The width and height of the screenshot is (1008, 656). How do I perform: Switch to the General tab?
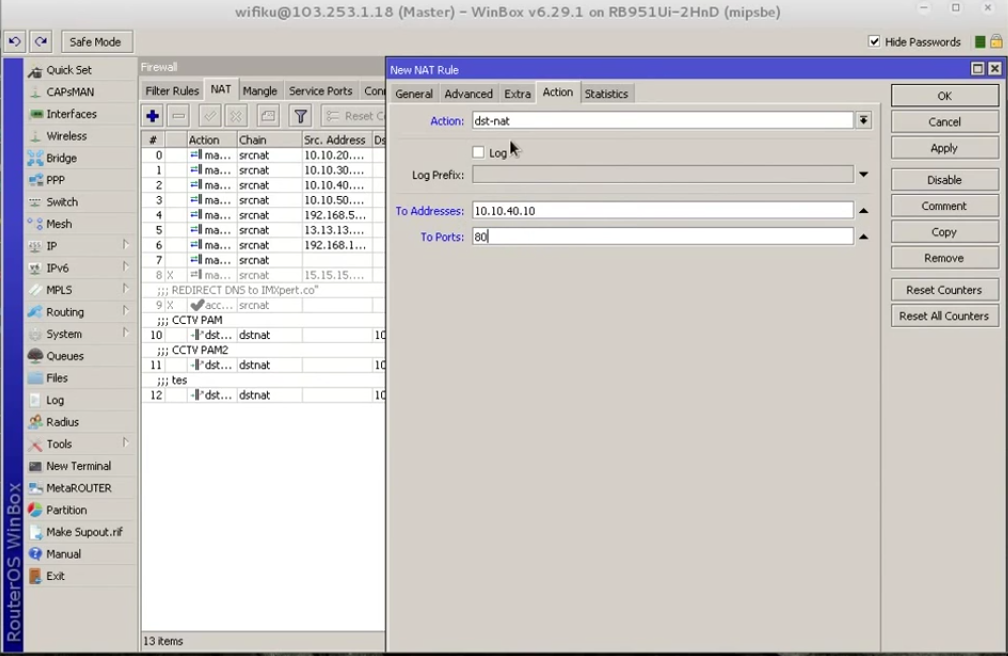(414, 94)
